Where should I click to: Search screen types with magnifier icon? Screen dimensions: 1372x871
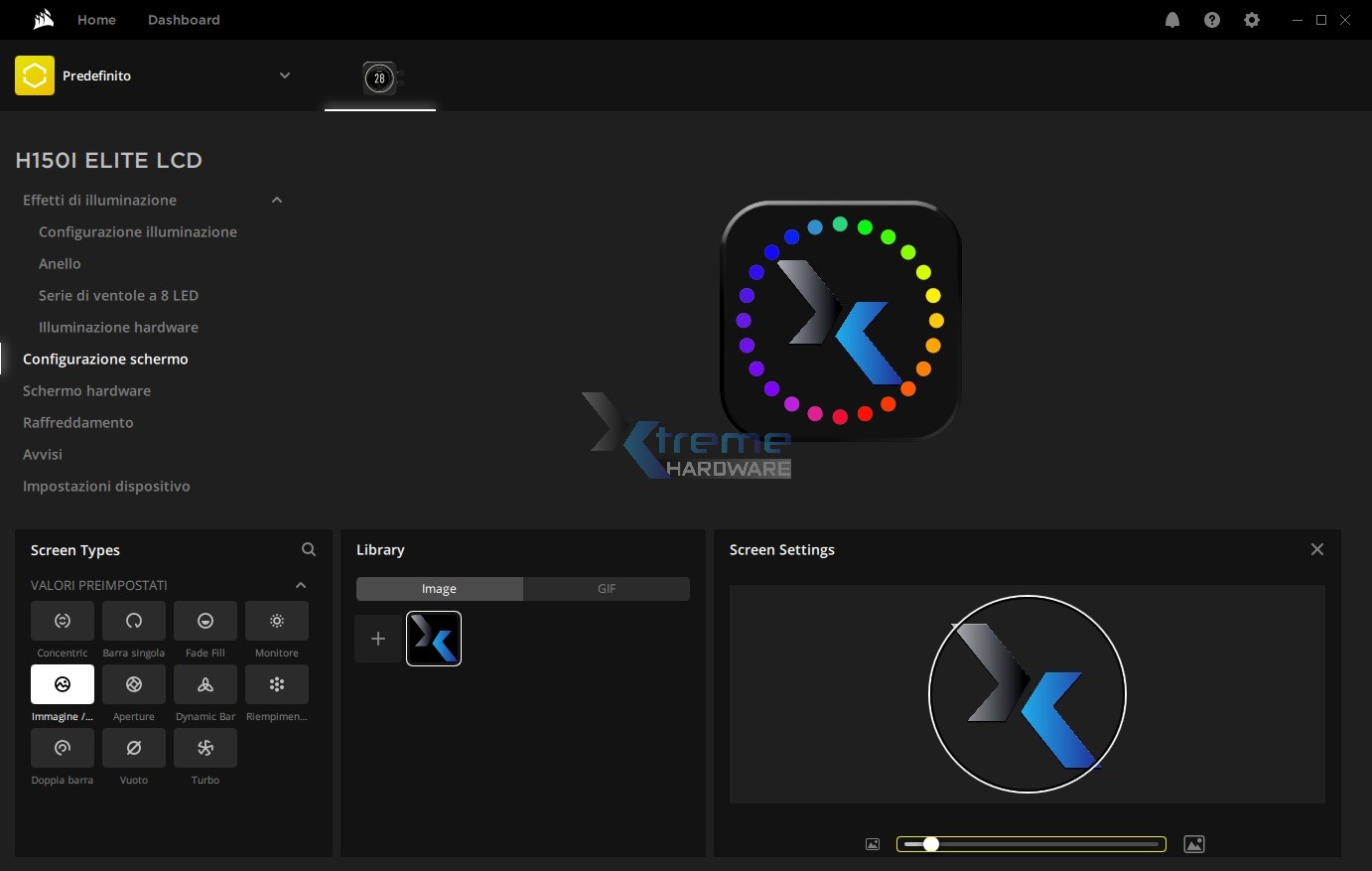coord(309,549)
